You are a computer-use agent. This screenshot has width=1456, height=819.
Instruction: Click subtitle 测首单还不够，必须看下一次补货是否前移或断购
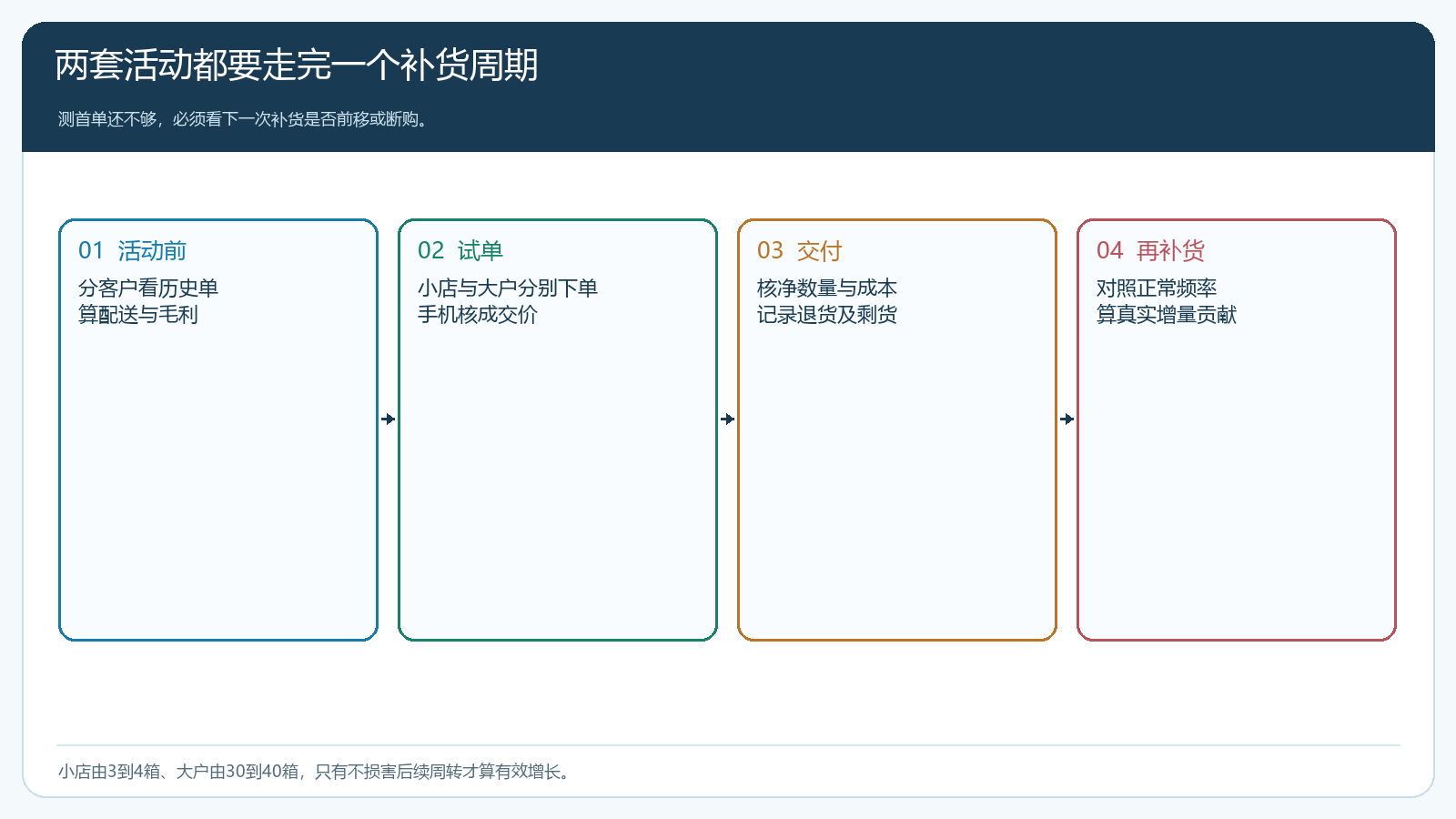click(243, 119)
